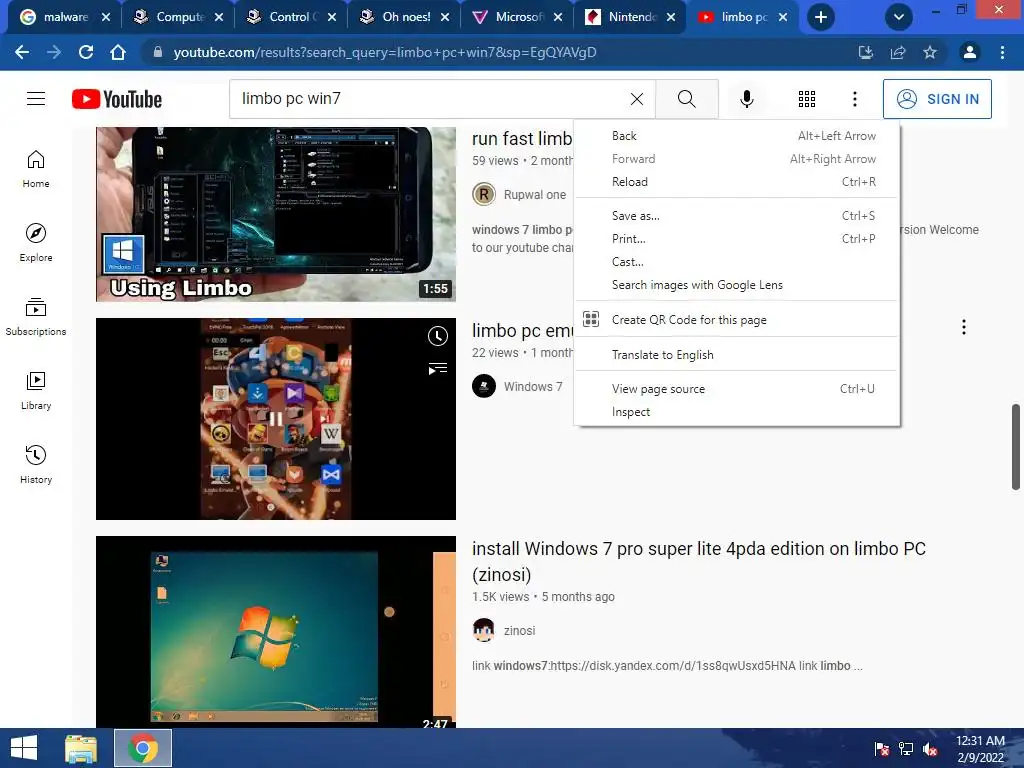
Task: Open YouTube settings three-dot menu
Action: pos(854,99)
